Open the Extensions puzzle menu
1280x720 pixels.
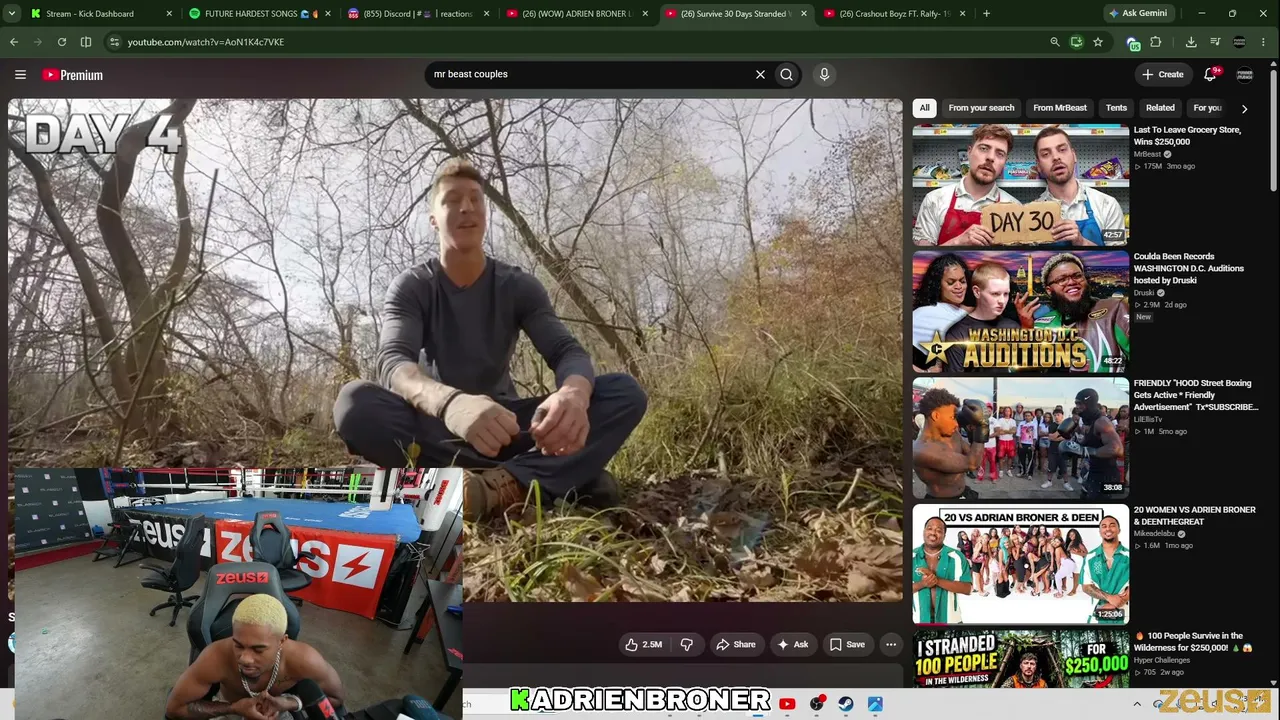pyautogui.click(x=1156, y=42)
